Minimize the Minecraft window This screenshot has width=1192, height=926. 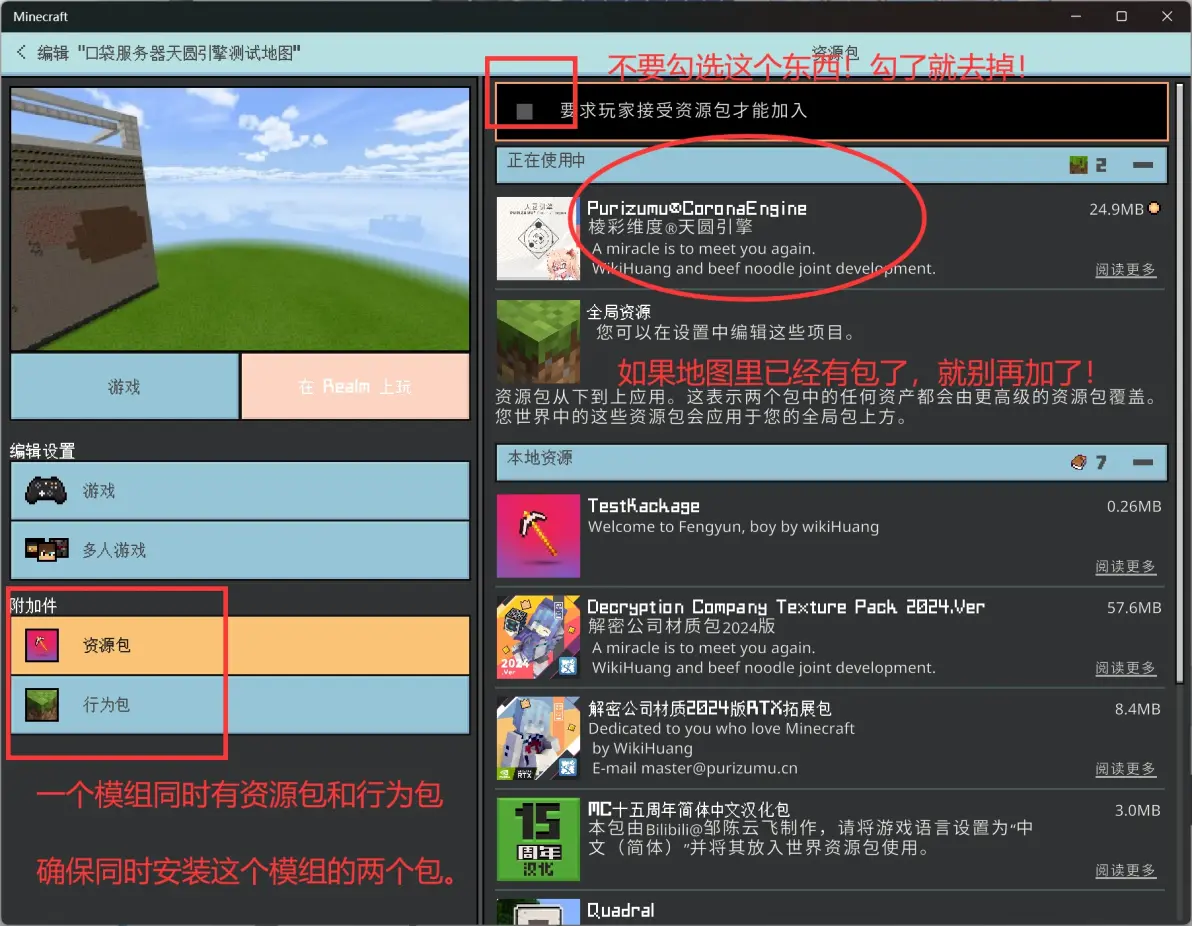(1076, 16)
